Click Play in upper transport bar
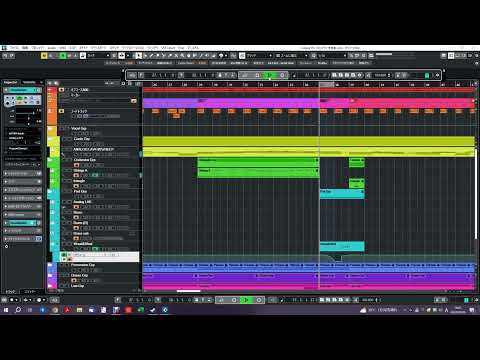480x360 pixels. (270, 75)
